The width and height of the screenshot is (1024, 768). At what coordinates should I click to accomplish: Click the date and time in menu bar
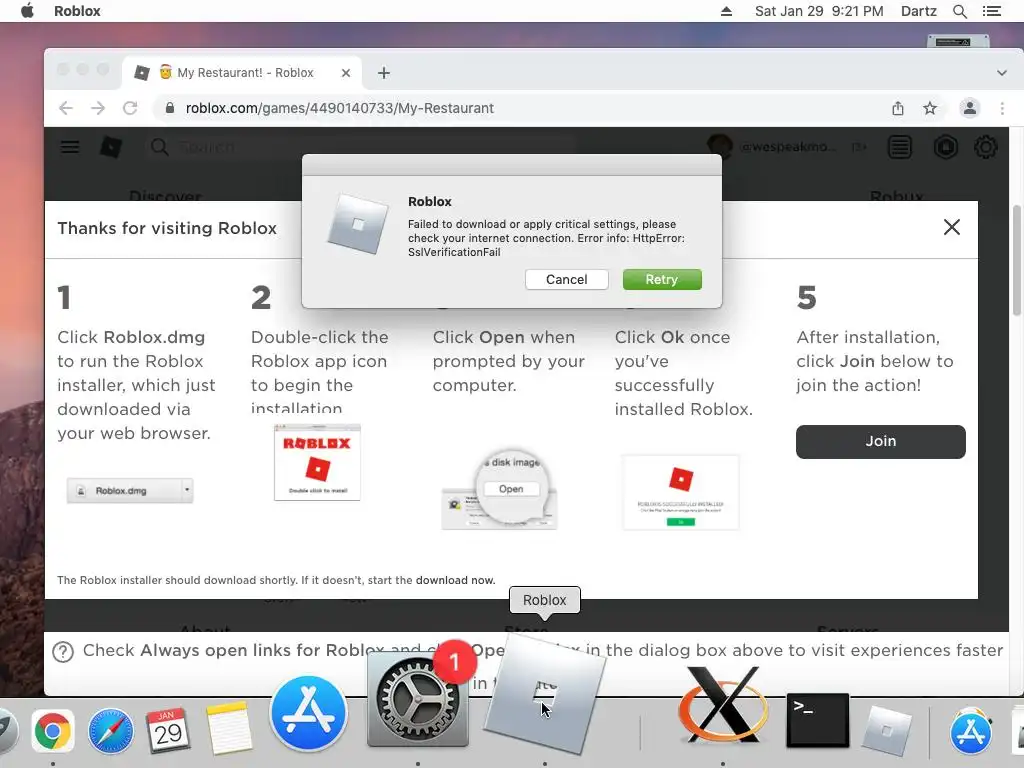[819, 11]
